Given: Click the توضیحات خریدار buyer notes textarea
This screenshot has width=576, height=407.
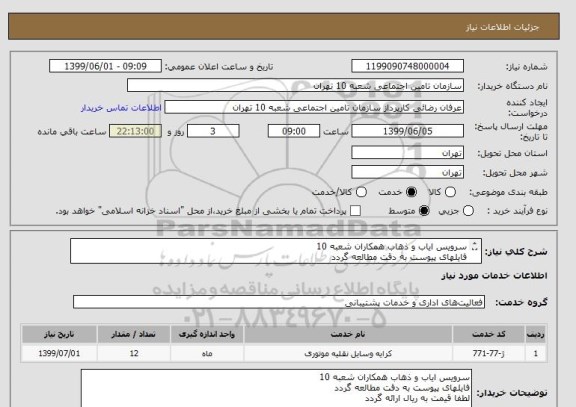Looking at the screenshot, I should (276, 388).
